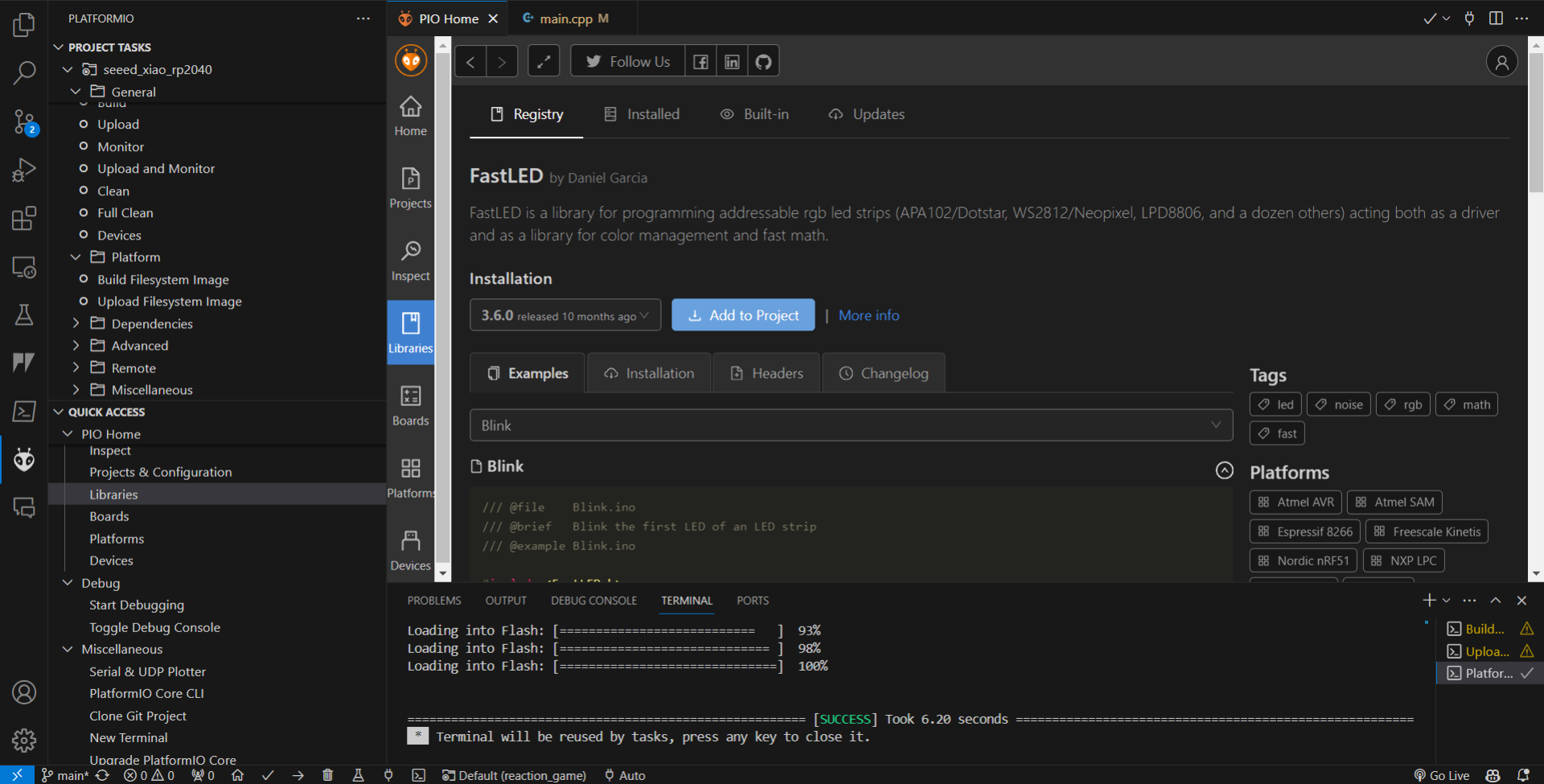Open Source Control view in activity bar
The height and width of the screenshot is (784, 1544).
(24, 122)
